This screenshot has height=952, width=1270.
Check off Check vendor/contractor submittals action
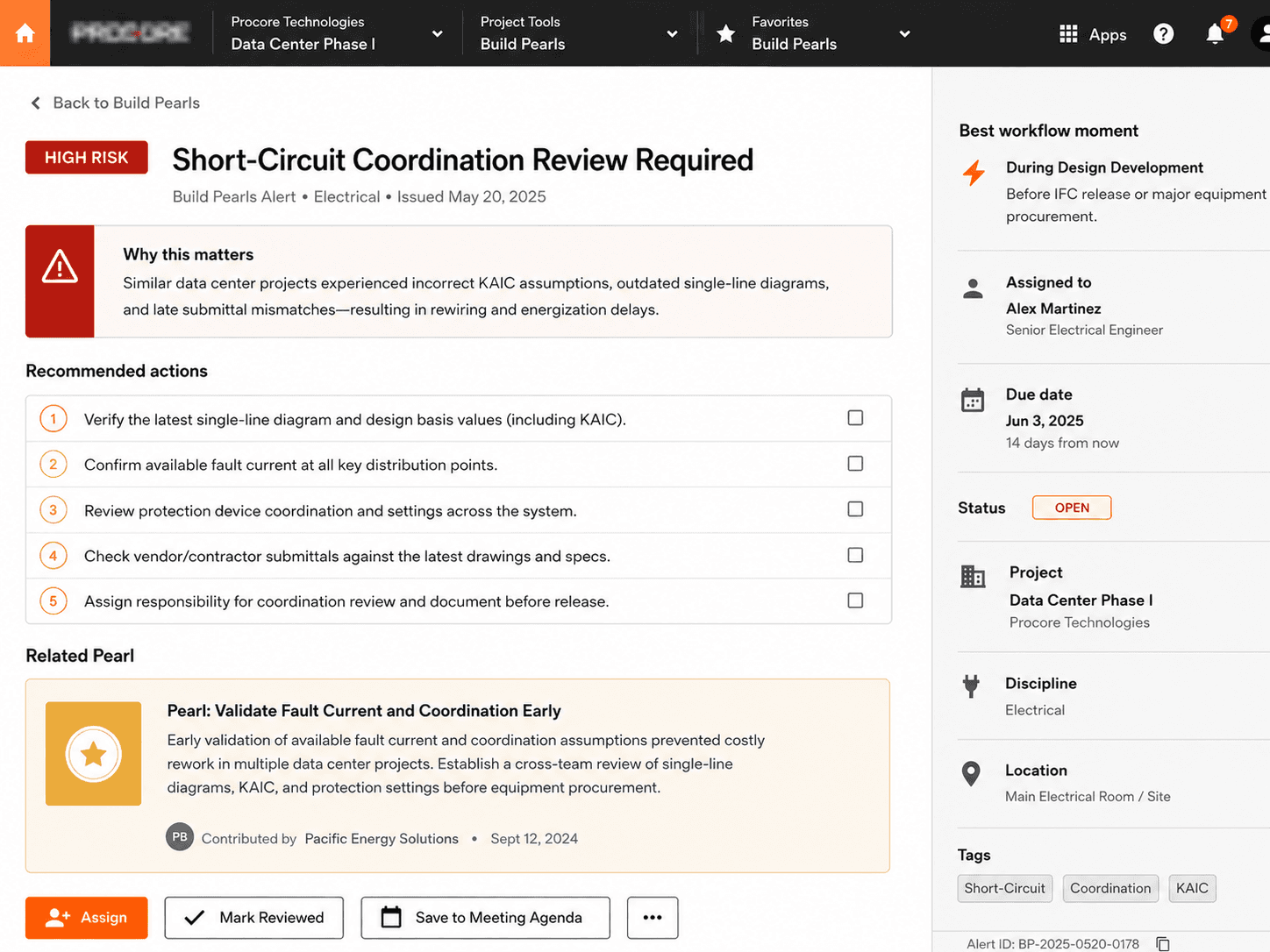click(x=855, y=555)
